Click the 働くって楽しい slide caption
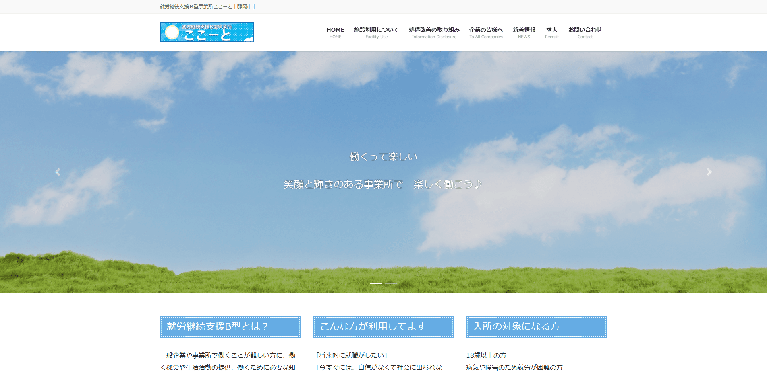767x375 pixels. click(384, 157)
